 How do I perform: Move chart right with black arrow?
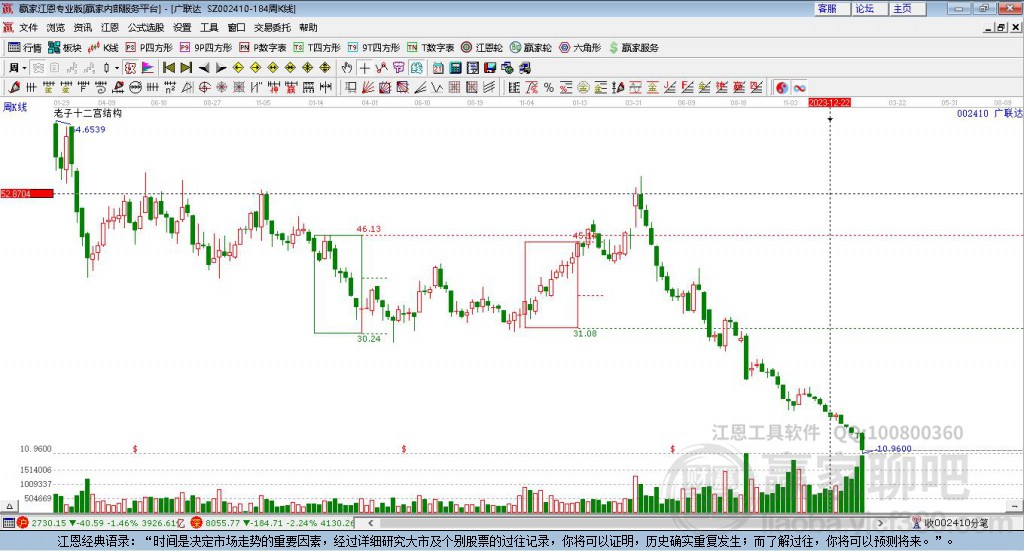(x=221, y=68)
